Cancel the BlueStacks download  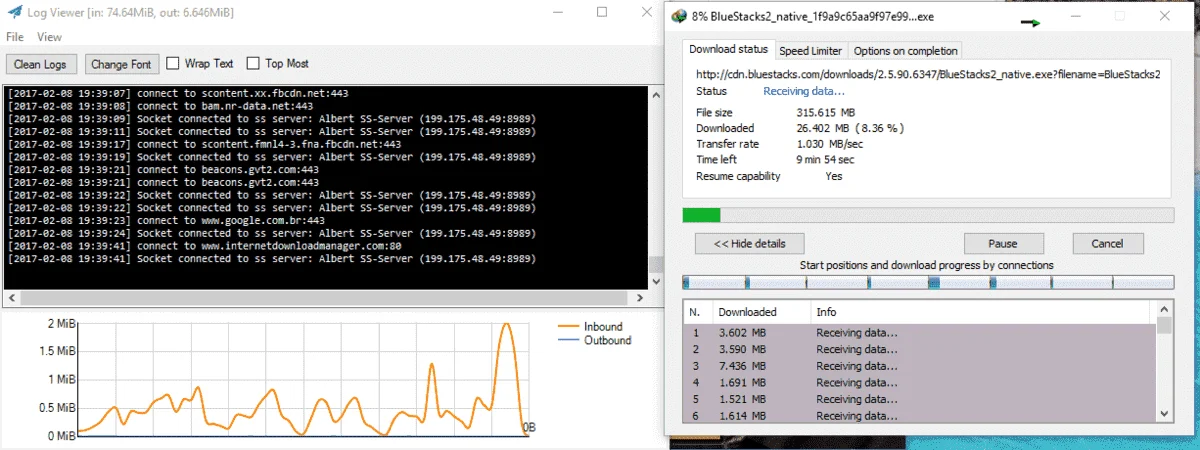(1107, 243)
